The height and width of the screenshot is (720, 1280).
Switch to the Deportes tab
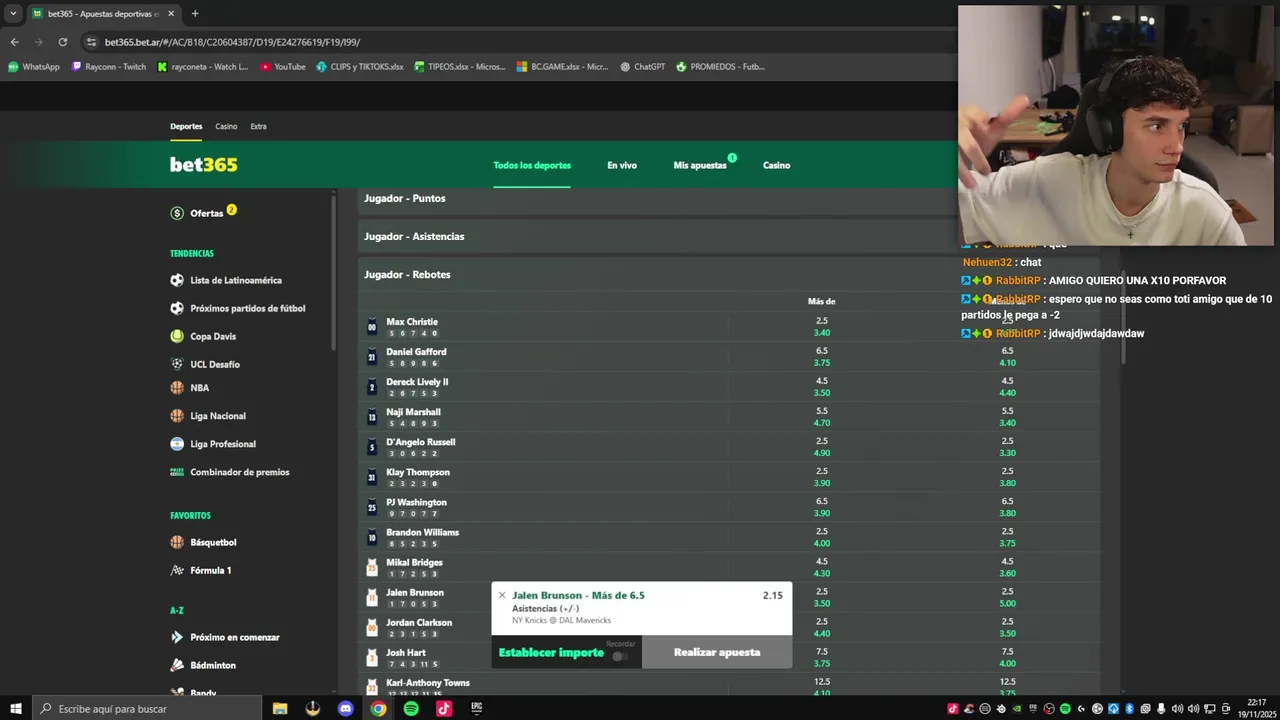[186, 127]
